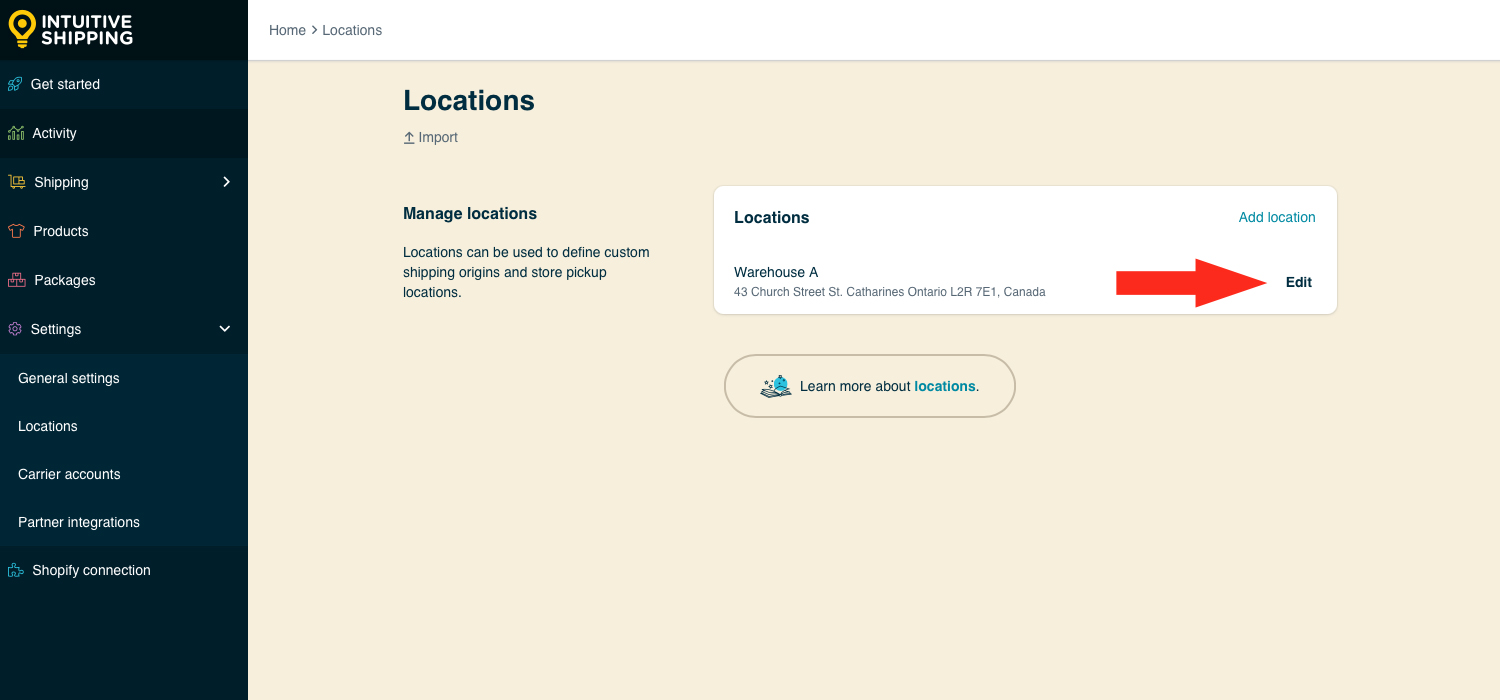
Task: Click the Manage locations heading
Action: pyautogui.click(x=470, y=213)
